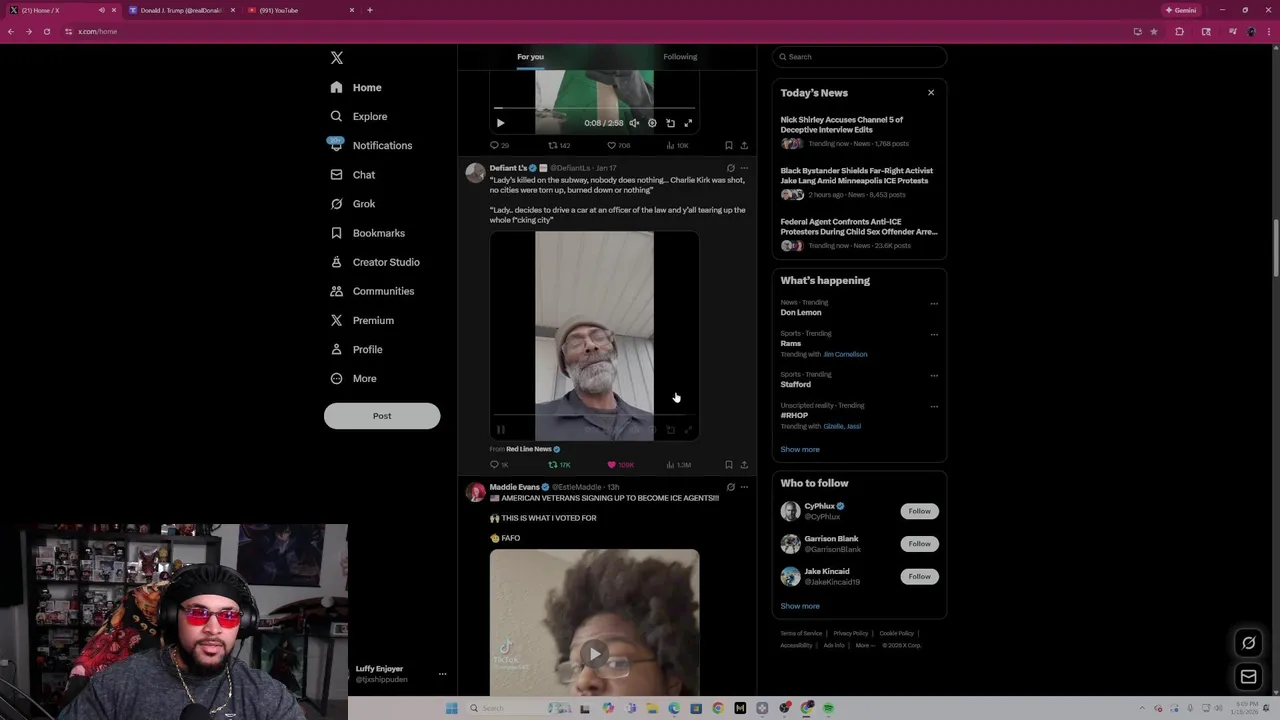Image resolution: width=1280 pixels, height=720 pixels.
Task: View analytics showing 1.3M views
Action: point(678,465)
